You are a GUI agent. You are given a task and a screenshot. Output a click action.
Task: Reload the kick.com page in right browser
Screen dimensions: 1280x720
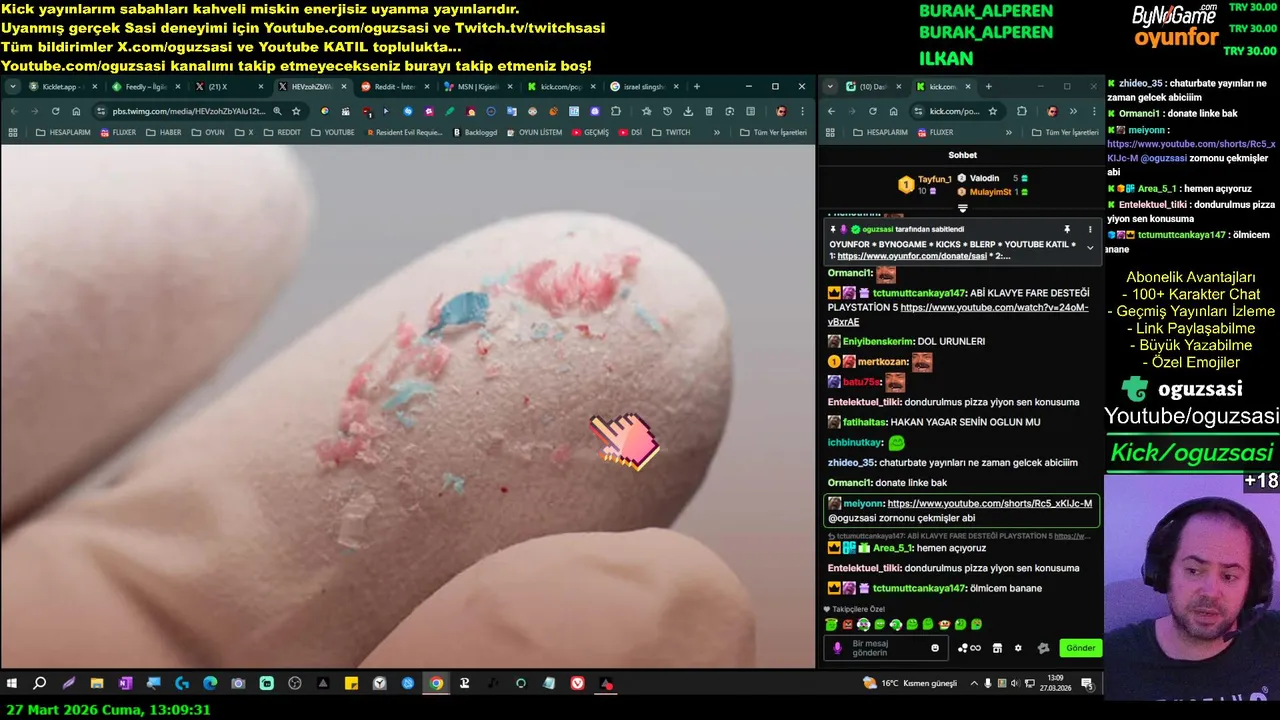click(x=872, y=111)
